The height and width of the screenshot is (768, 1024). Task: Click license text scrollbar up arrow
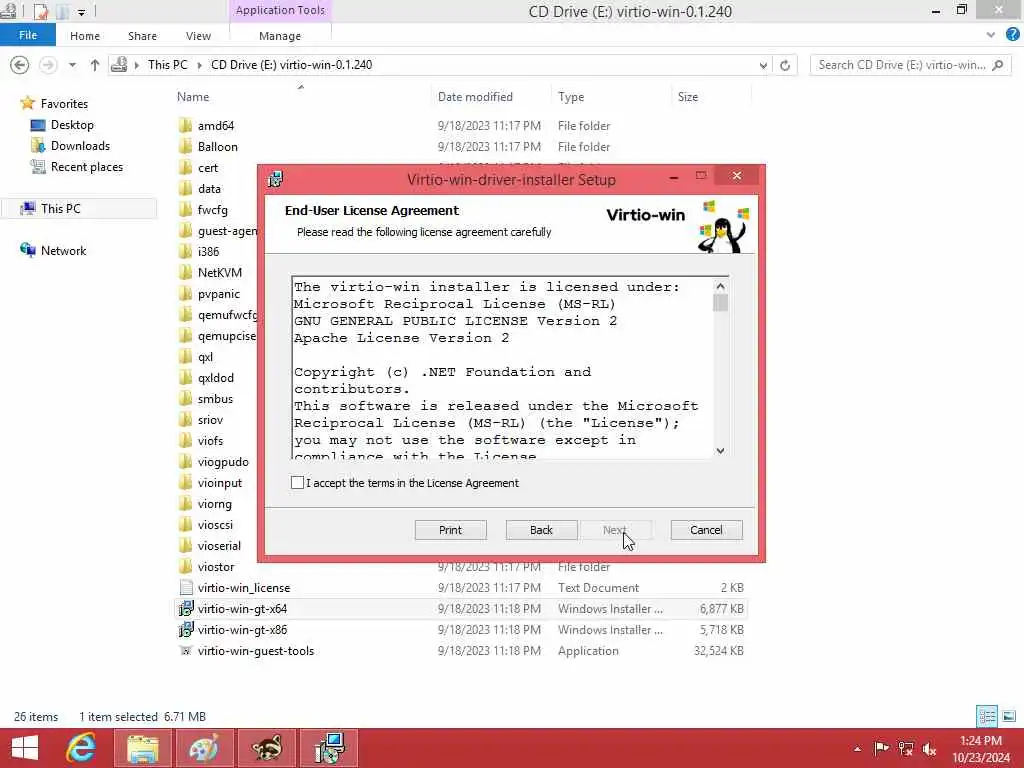[720, 286]
